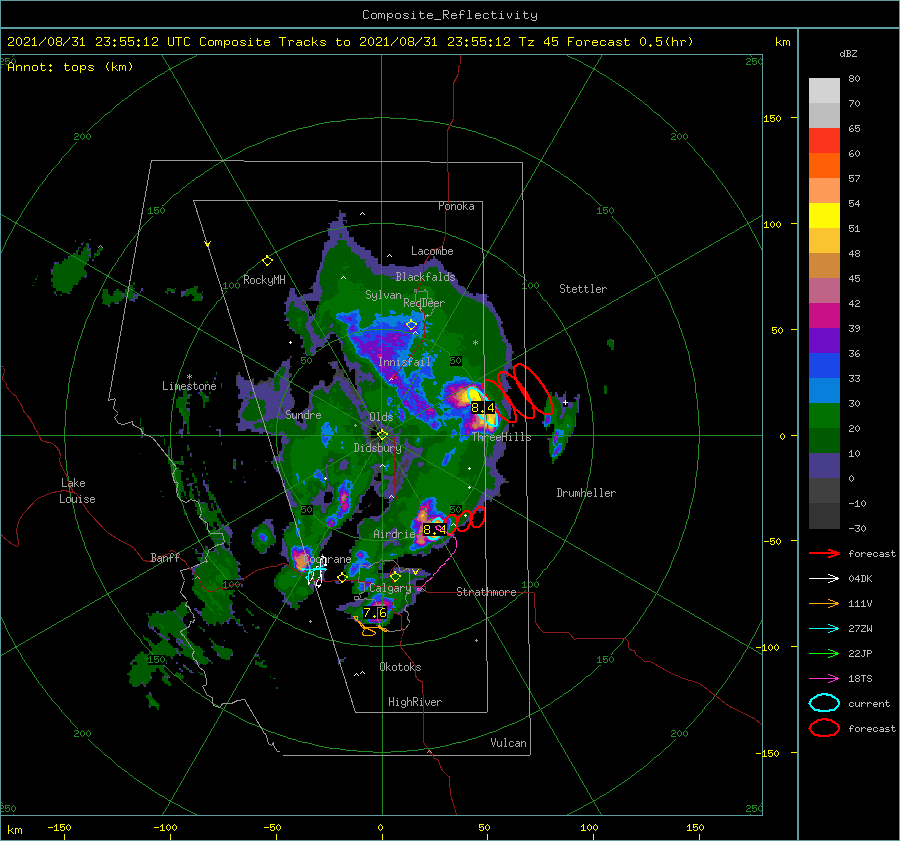Click the 80 dBZ light gray swatch

pos(824,91)
